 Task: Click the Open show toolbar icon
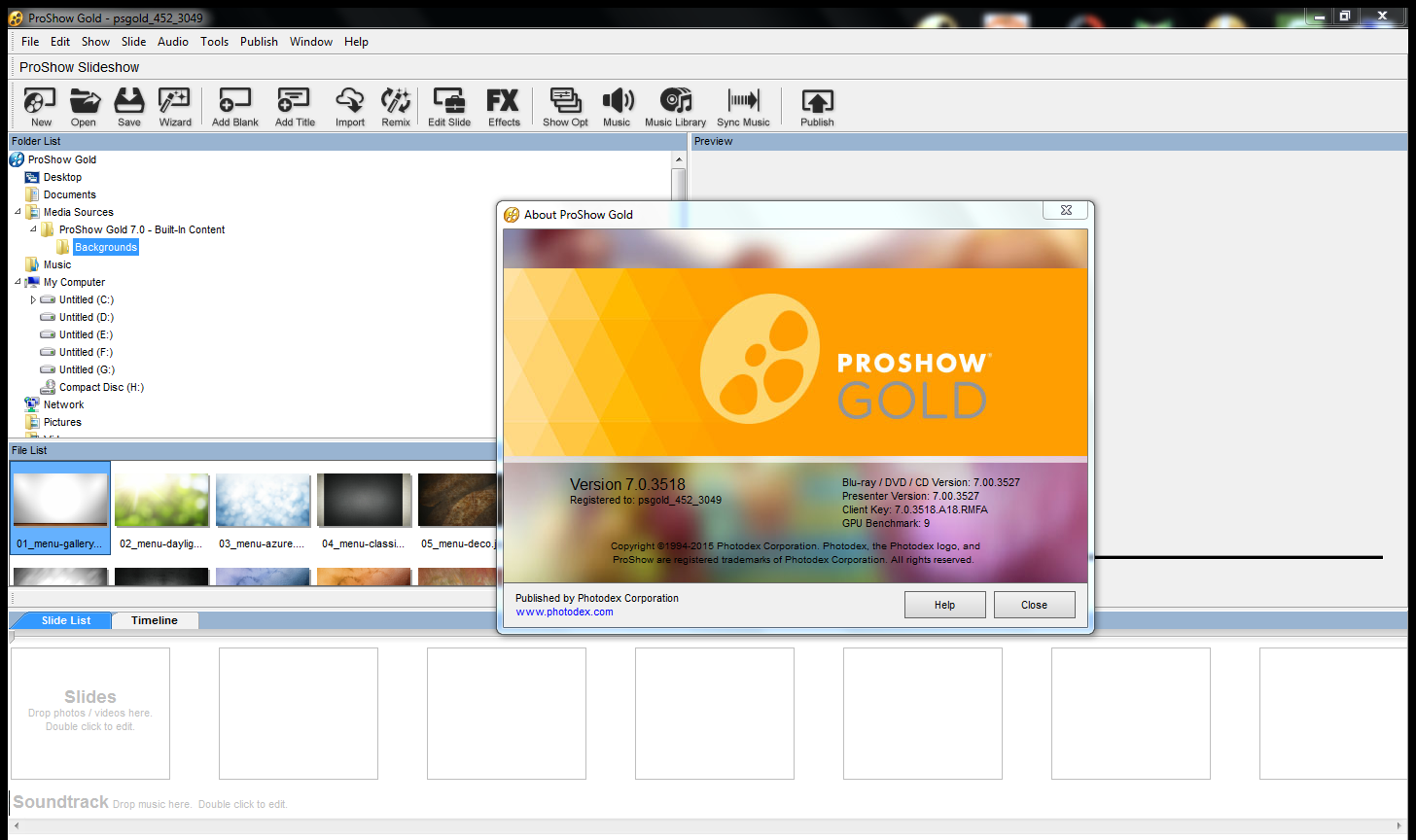84,107
